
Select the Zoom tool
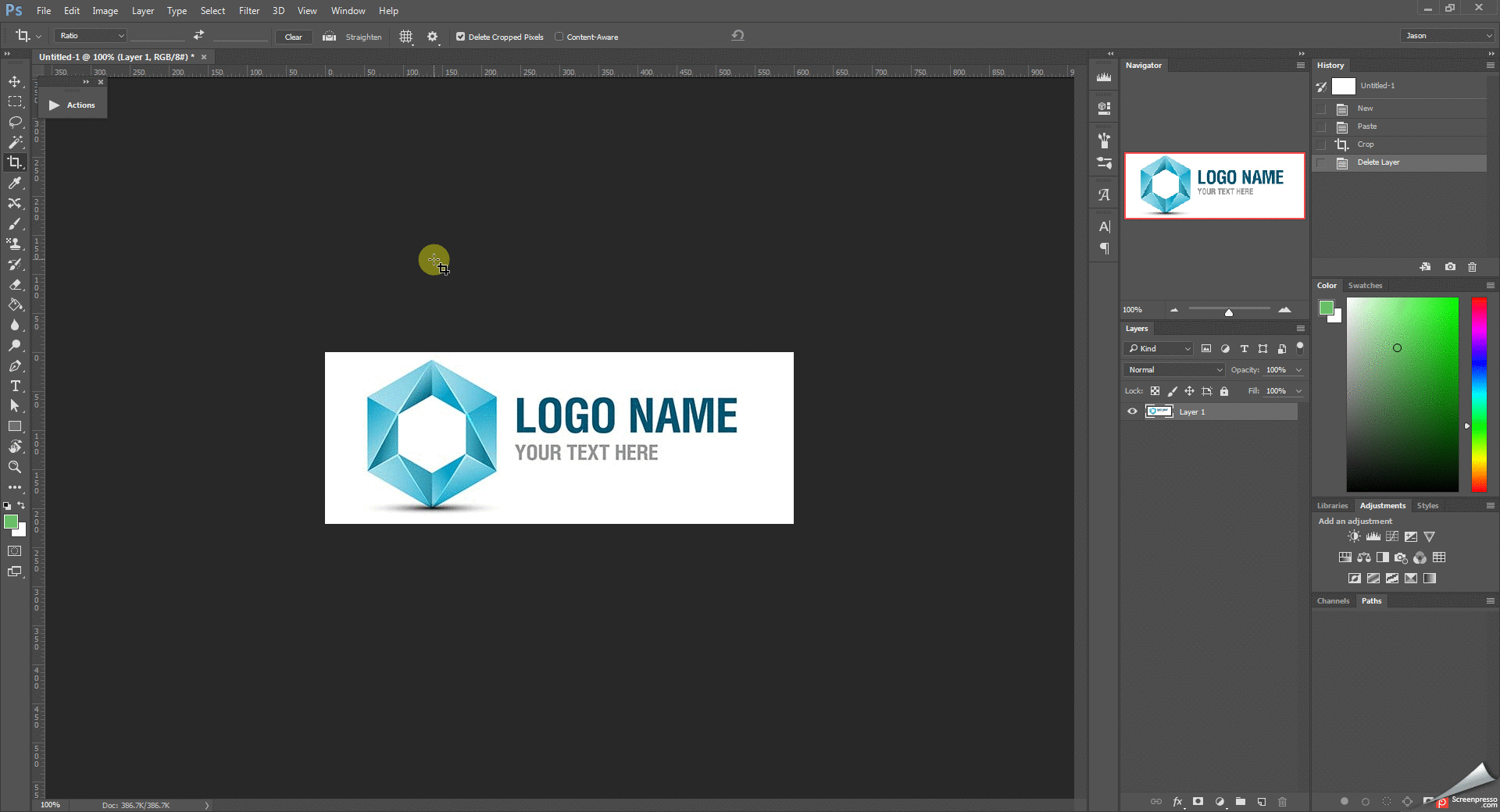pyautogui.click(x=15, y=467)
